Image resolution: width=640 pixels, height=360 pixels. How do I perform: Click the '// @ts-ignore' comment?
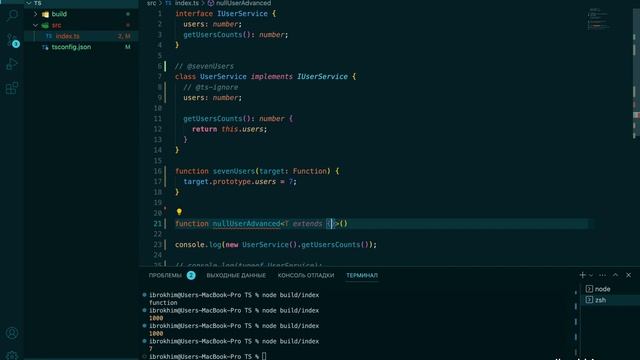click(x=211, y=87)
